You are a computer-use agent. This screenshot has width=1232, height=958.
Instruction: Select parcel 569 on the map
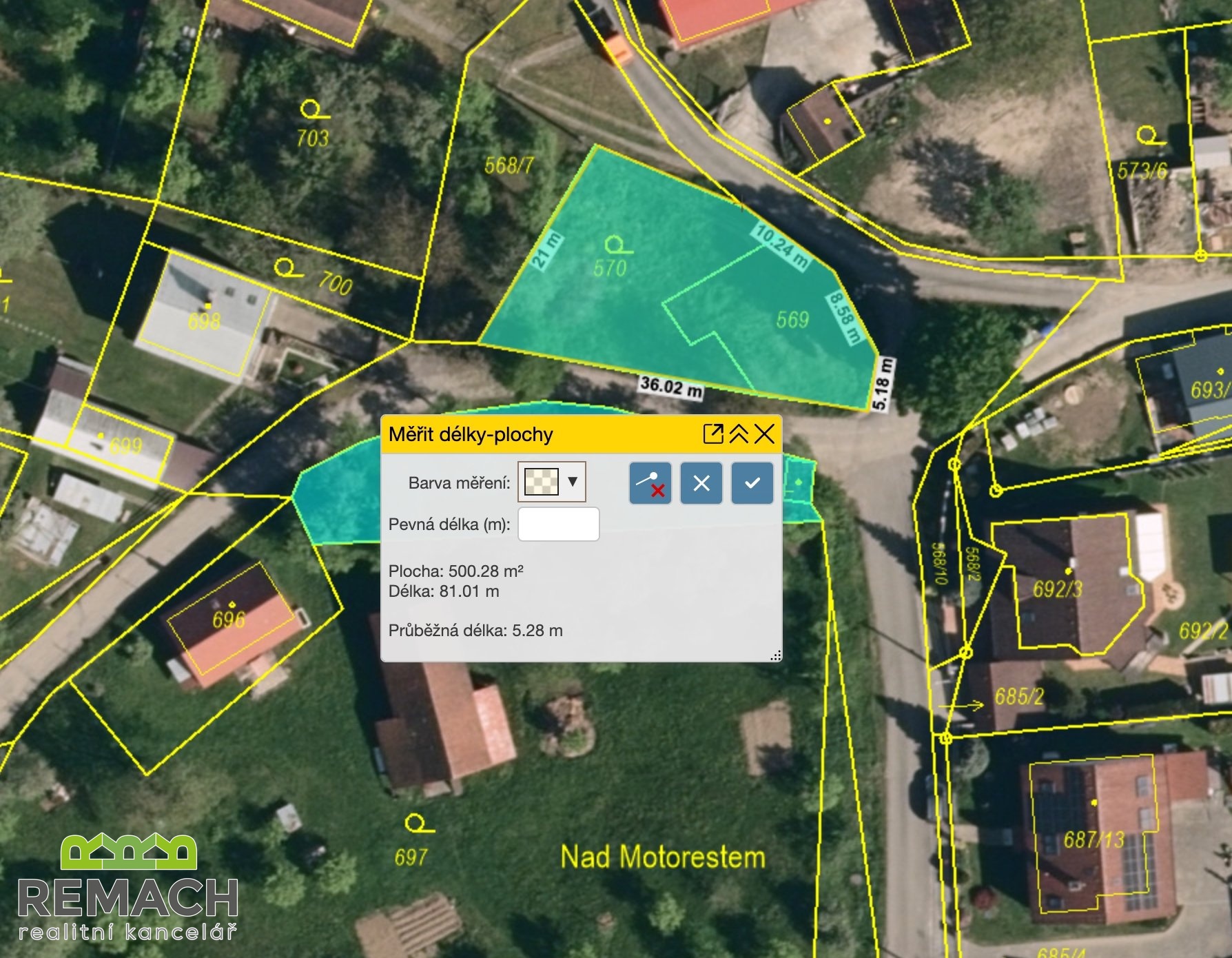[792, 320]
